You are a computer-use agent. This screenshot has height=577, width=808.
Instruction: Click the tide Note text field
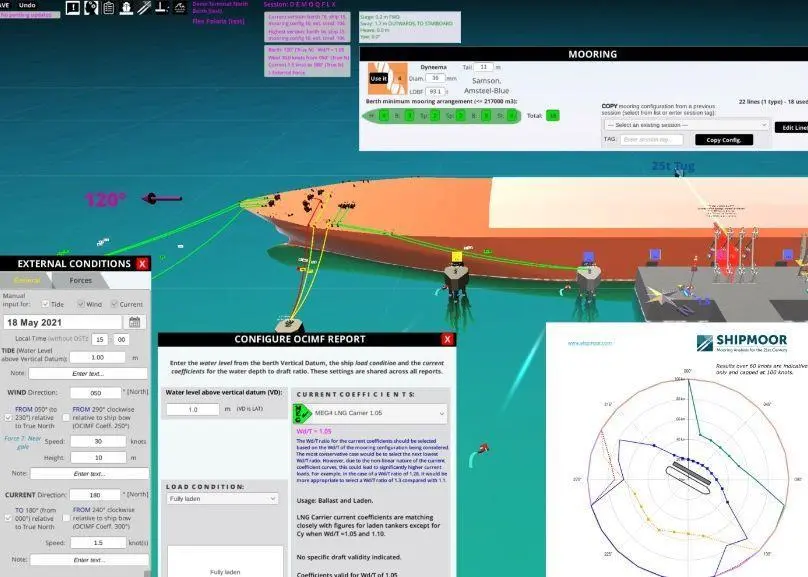[88, 373]
